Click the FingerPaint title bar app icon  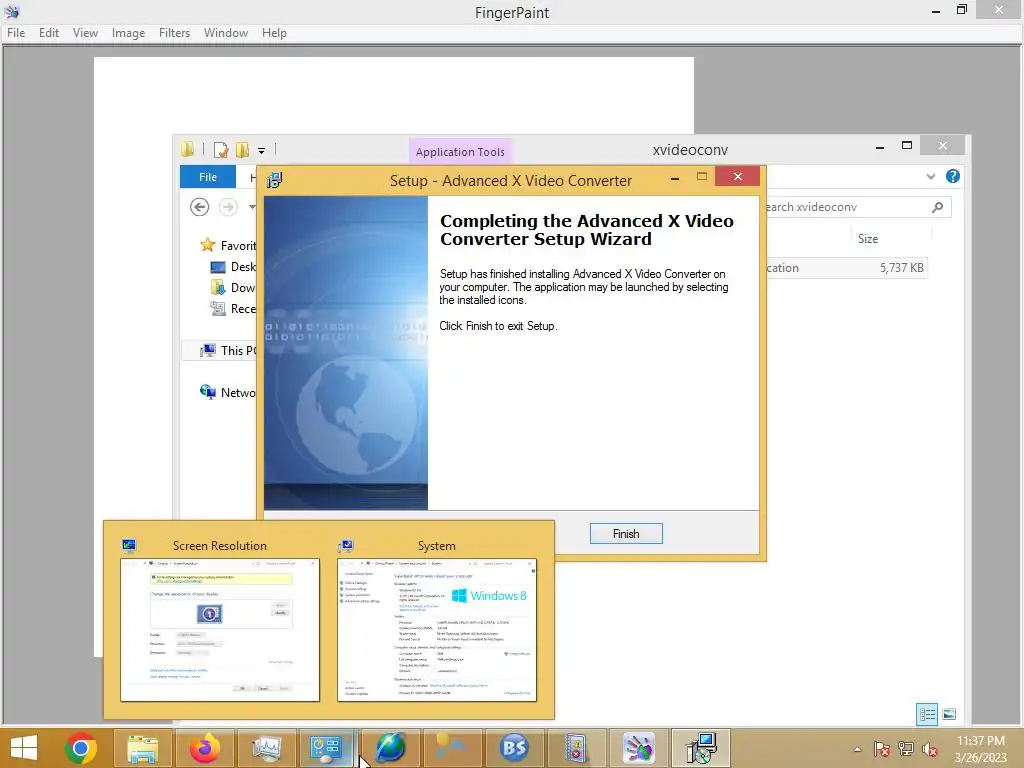[12, 11]
